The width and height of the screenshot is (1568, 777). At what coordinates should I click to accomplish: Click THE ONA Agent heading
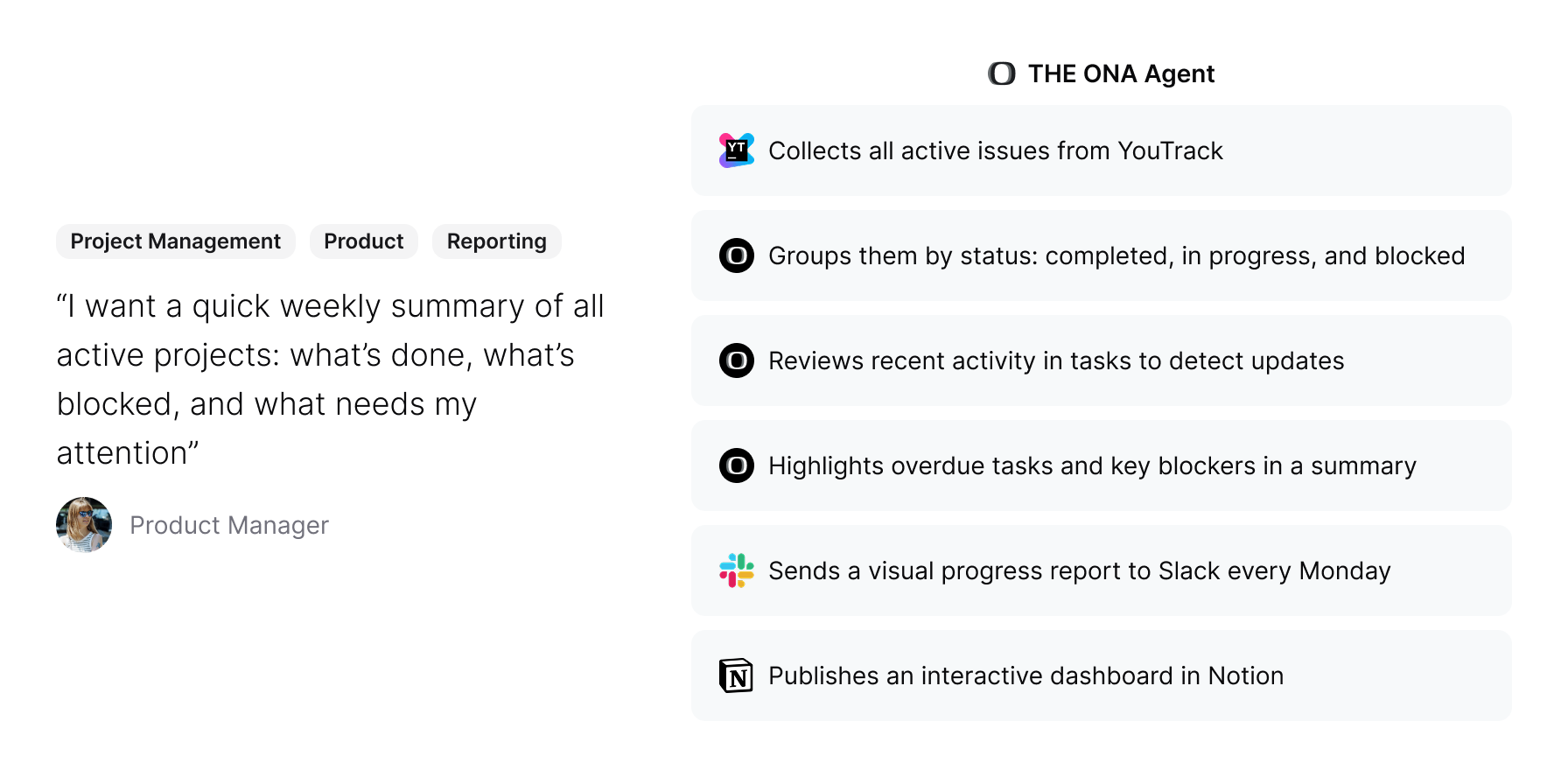[x=1121, y=73]
